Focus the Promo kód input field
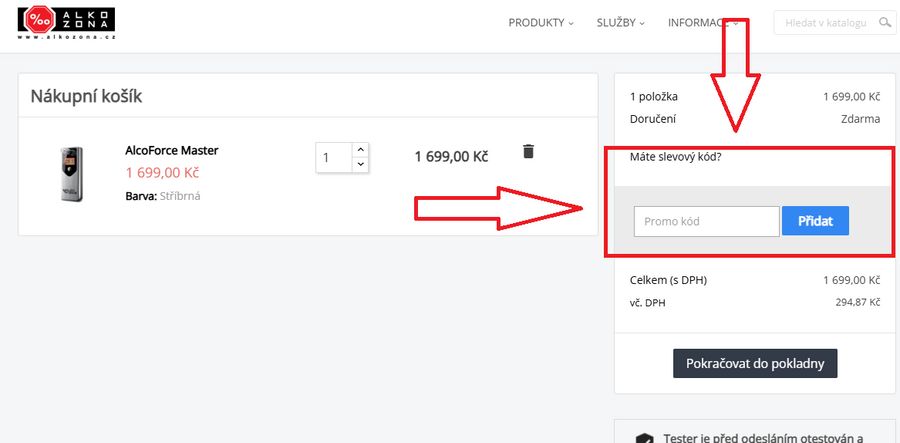This screenshot has height=443, width=900. pyautogui.click(x=706, y=221)
